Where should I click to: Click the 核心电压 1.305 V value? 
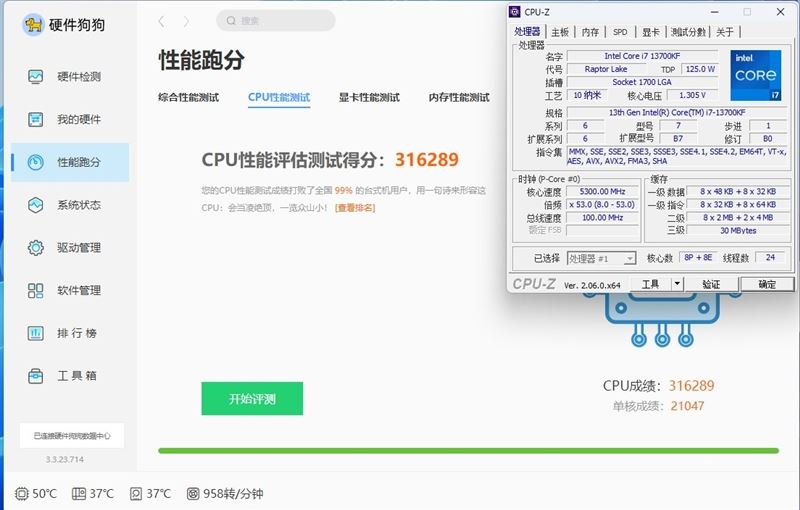[x=692, y=95]
